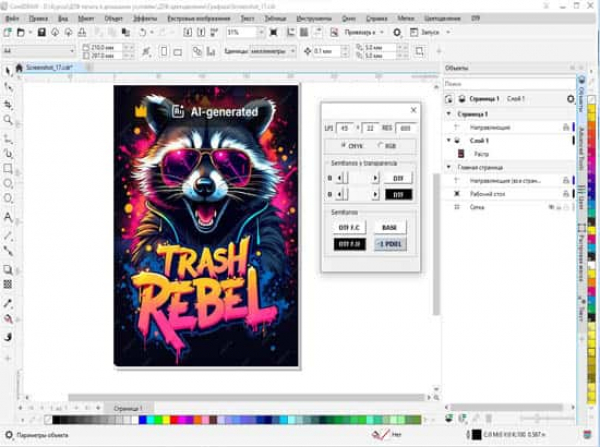Click the white DTF button beside the upper slider
Viewport: 600px width, 447px height.
tap(398, 178)
